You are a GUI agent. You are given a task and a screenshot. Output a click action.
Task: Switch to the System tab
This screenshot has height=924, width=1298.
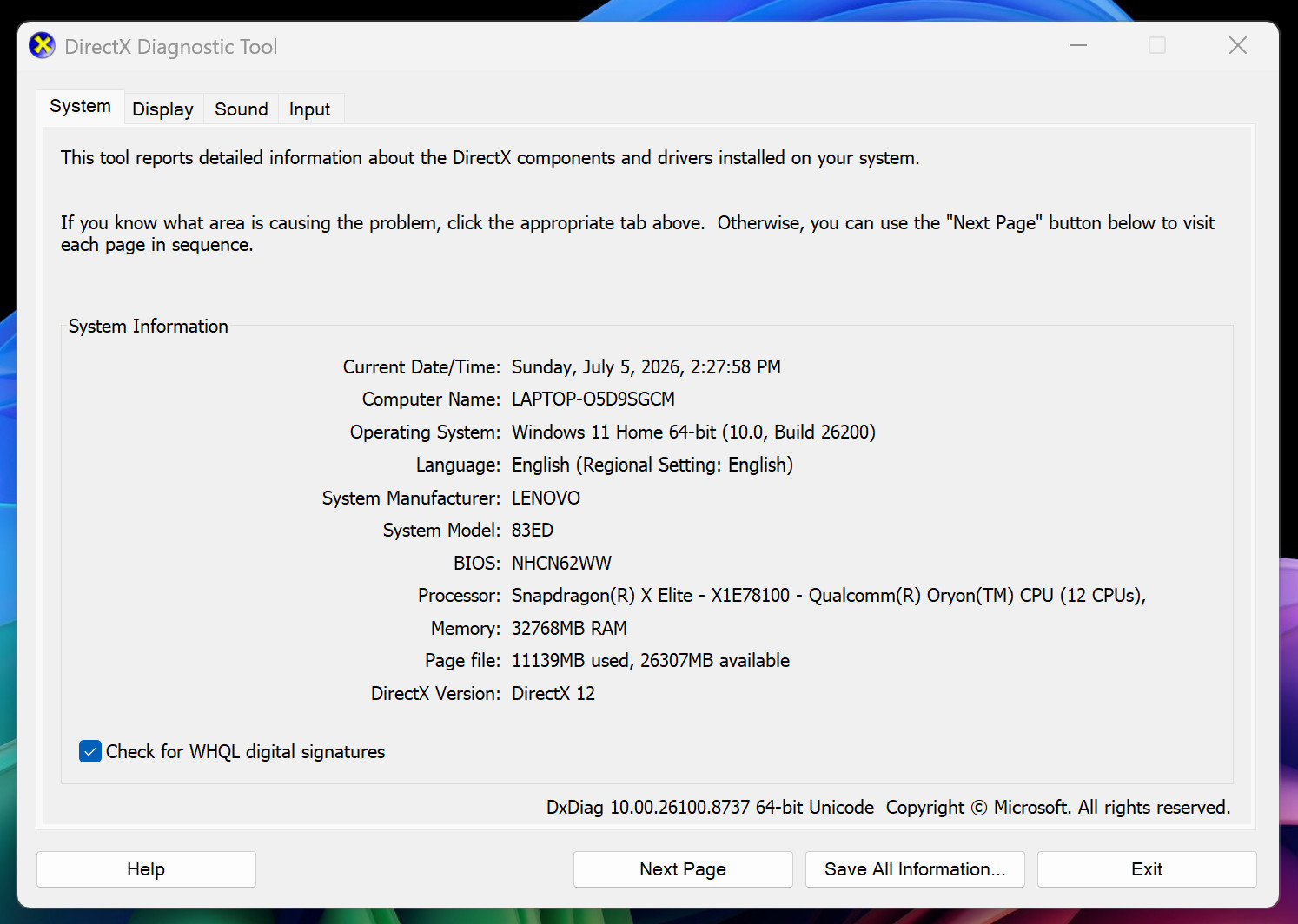(80, 107)
